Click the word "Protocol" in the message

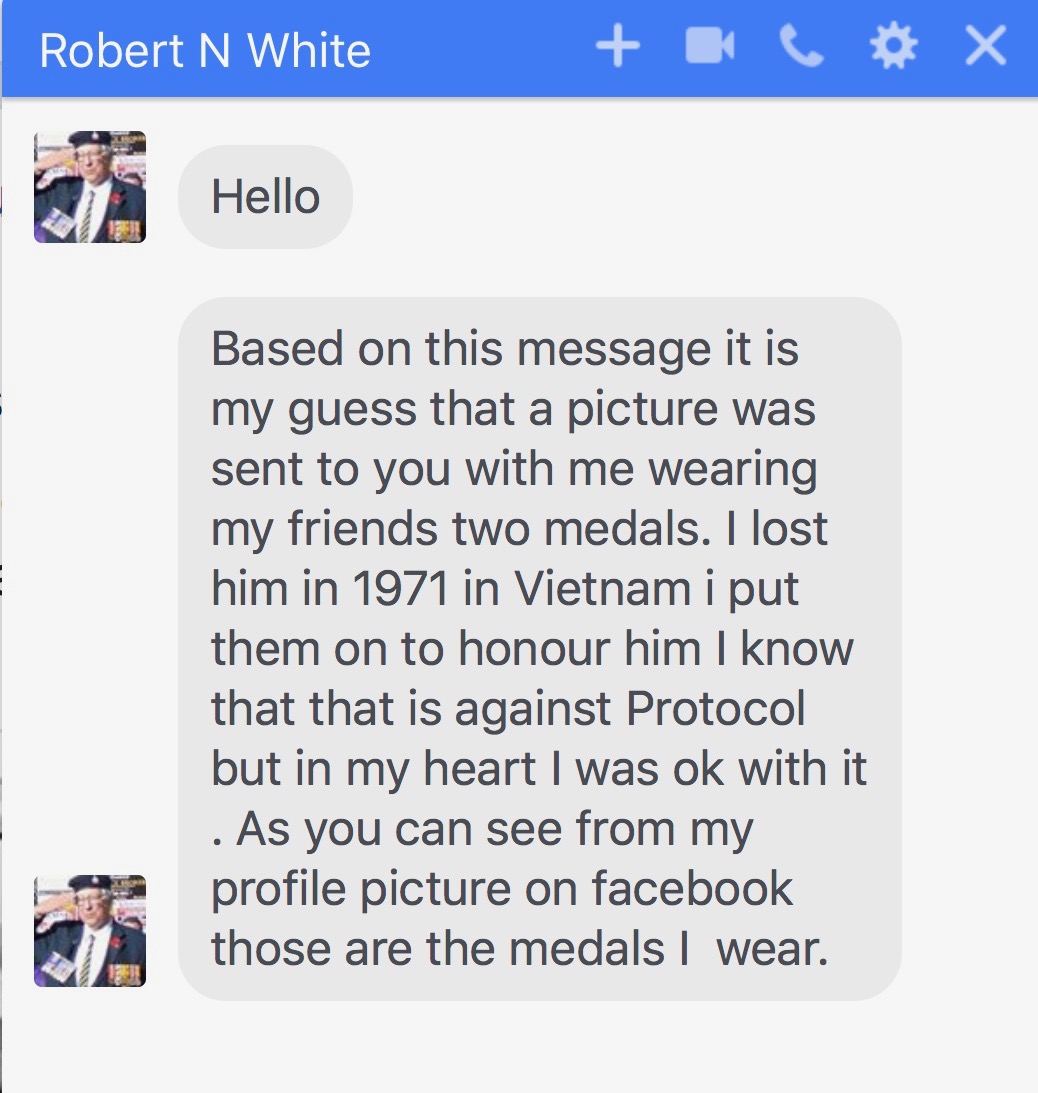pyautogui.click(x=715, y=710)
